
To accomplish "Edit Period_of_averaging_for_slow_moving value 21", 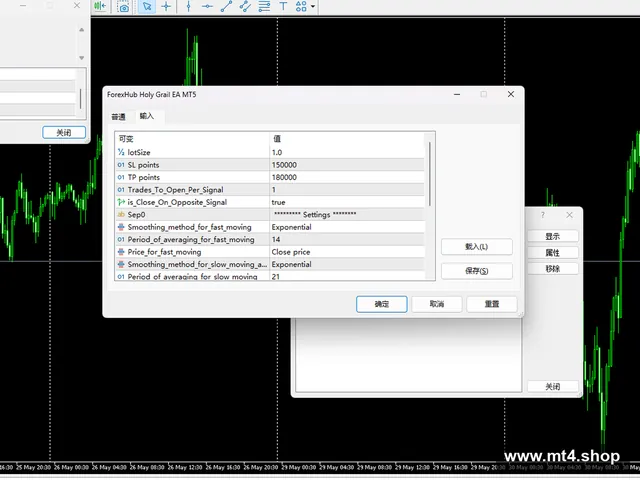I will (347, 276).
